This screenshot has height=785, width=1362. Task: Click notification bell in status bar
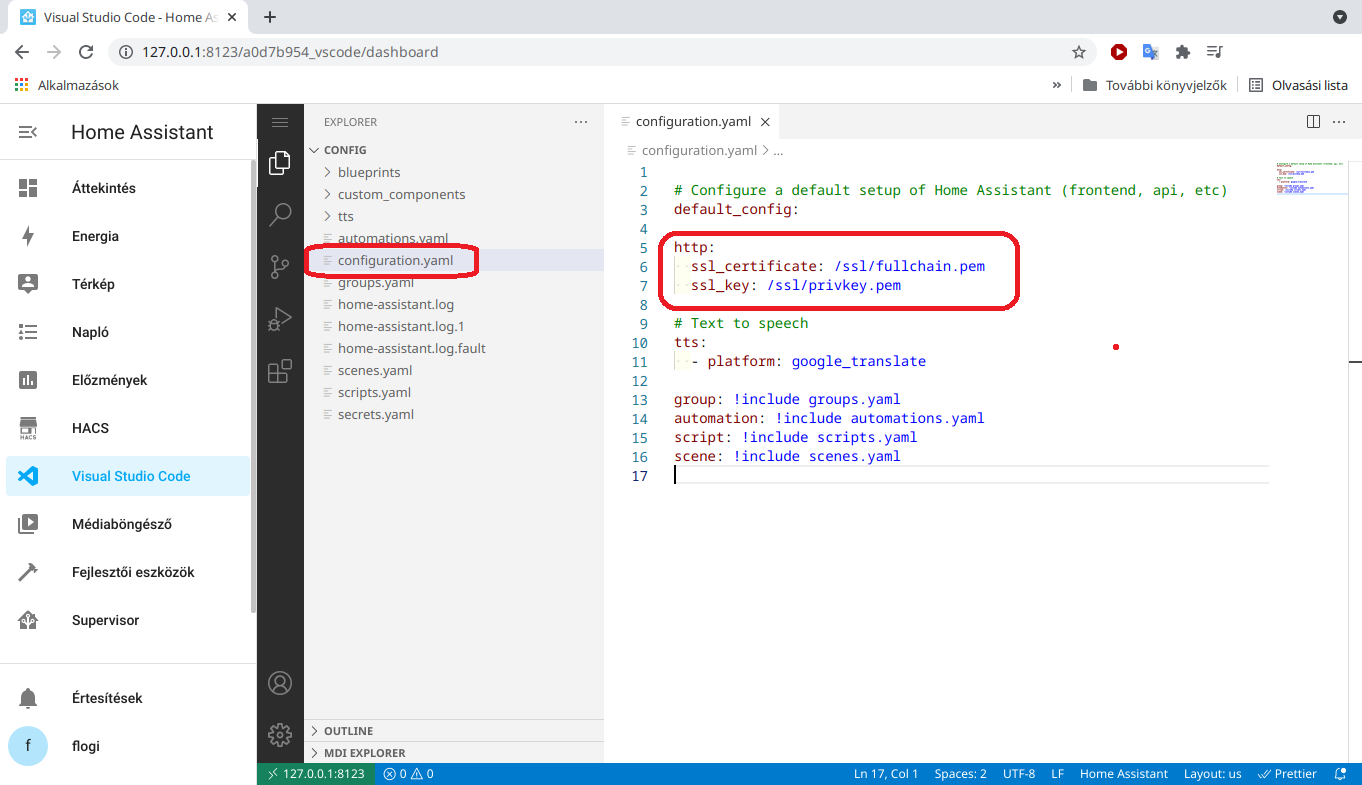click(1341, 774)
